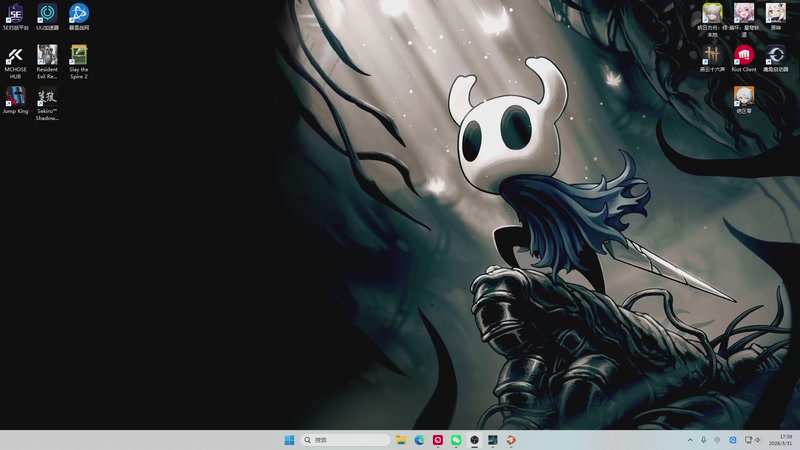Open the network and volume quick settings

[x=753, y=440]
